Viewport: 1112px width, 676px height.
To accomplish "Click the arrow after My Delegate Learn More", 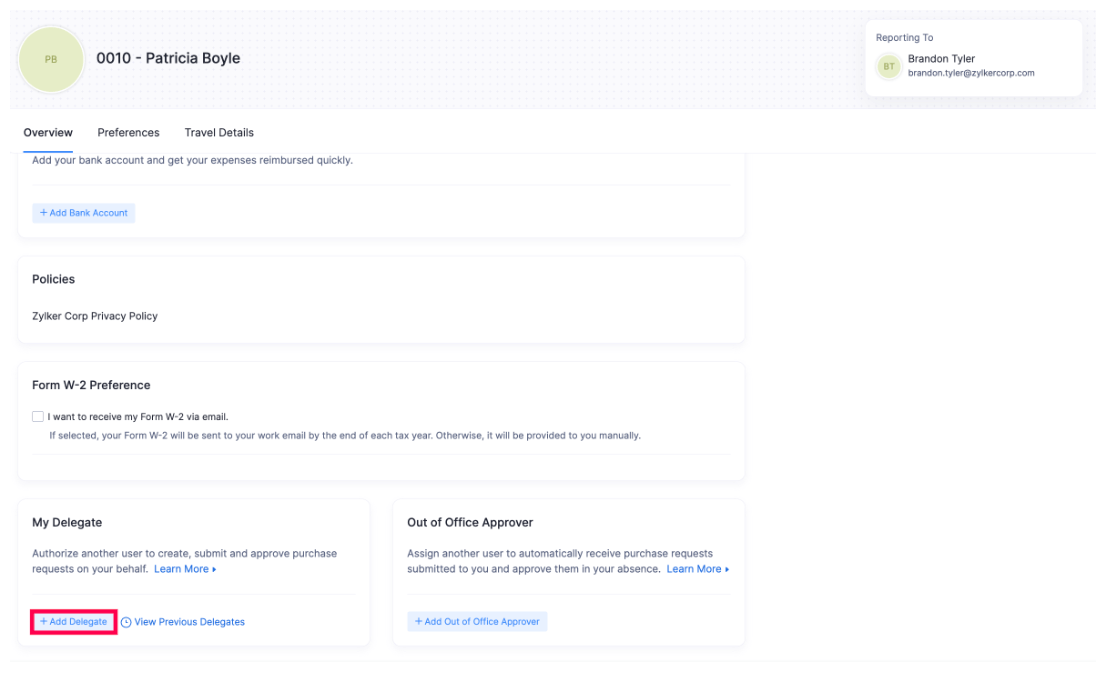I will [x=214, y=569].
